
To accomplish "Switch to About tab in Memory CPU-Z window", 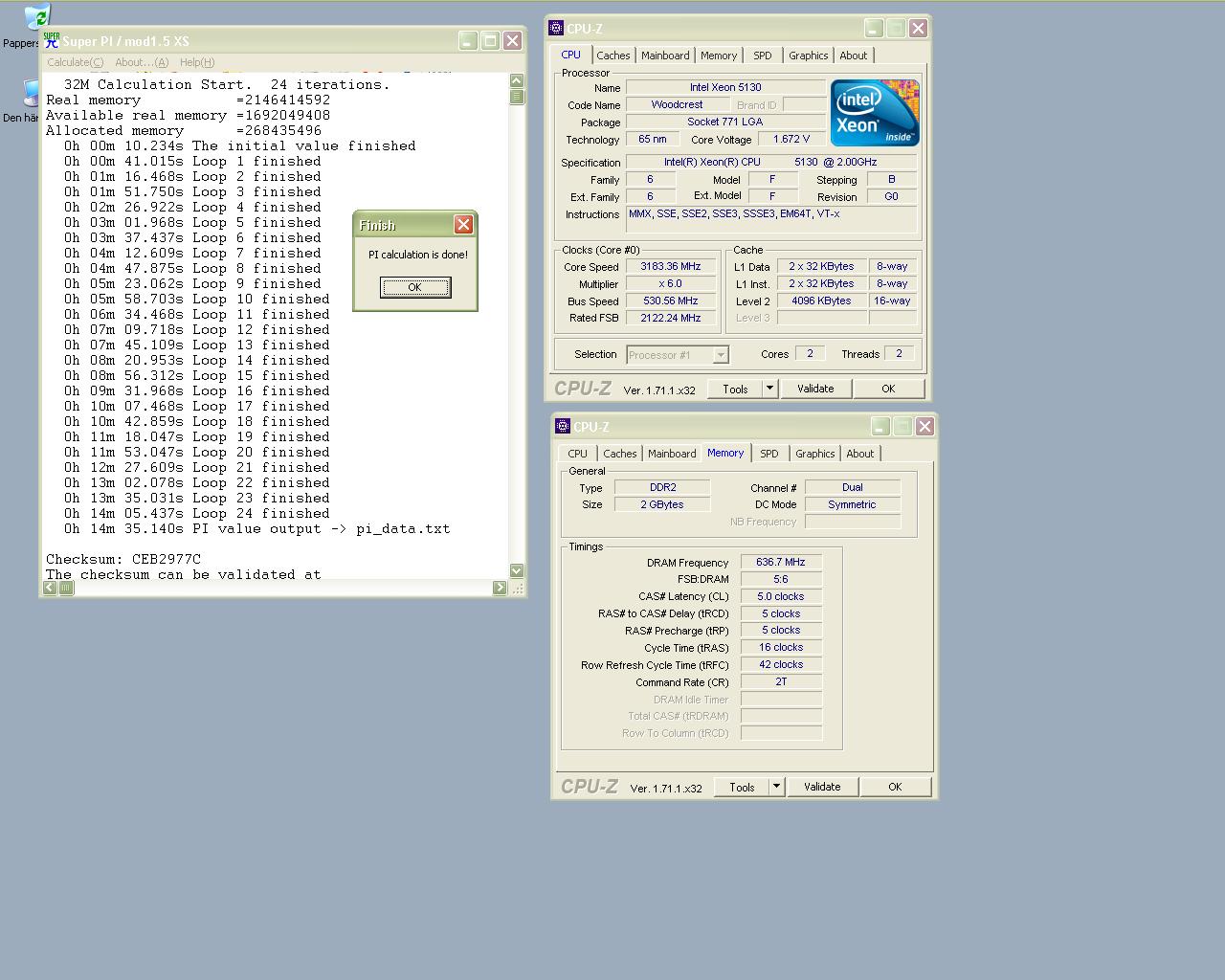I will 860,454.
